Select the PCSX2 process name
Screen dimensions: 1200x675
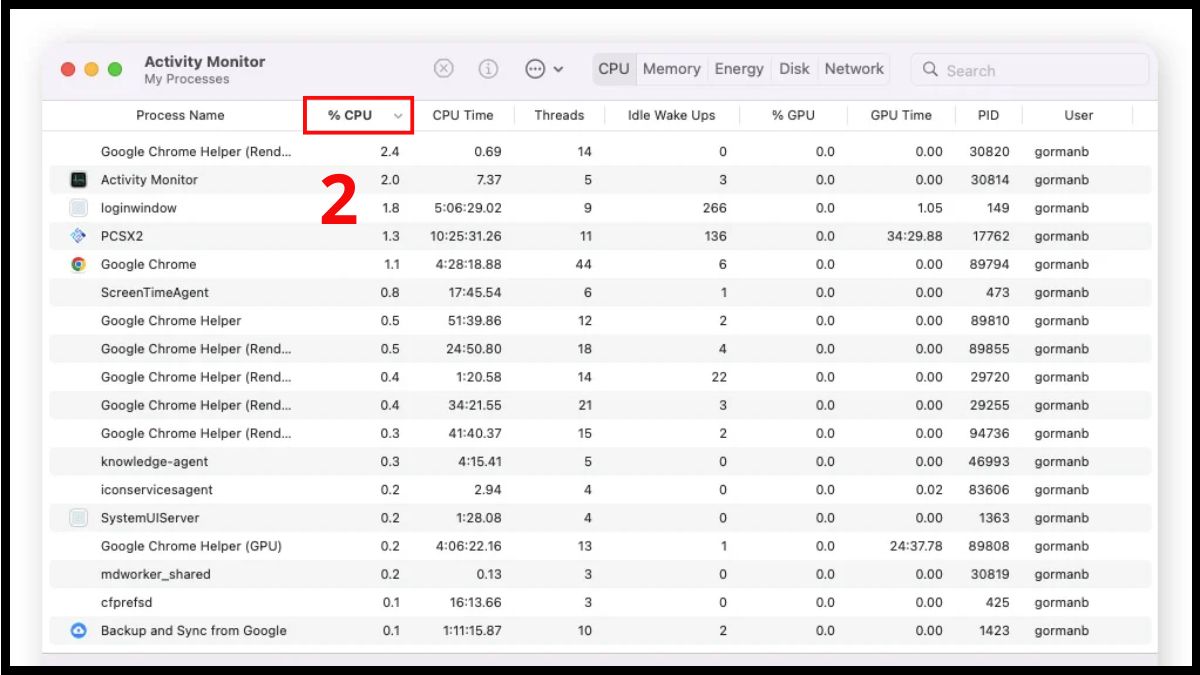click(x=122, y=236)
